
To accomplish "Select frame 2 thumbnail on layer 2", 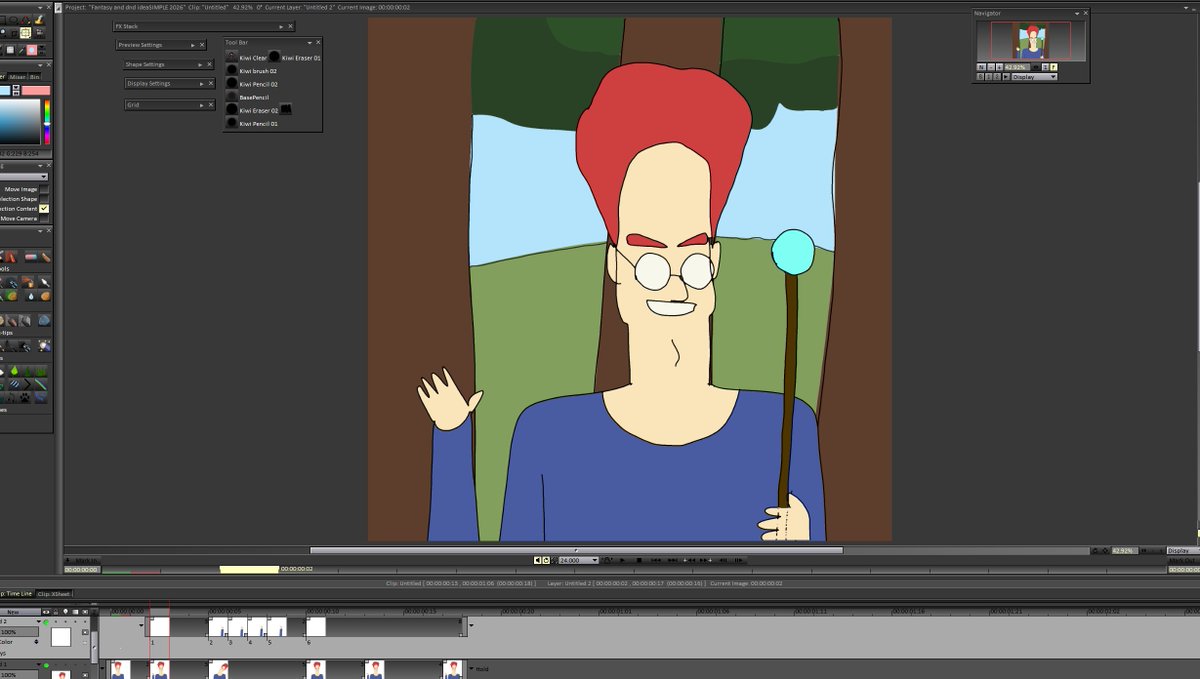I will point(218,627).
